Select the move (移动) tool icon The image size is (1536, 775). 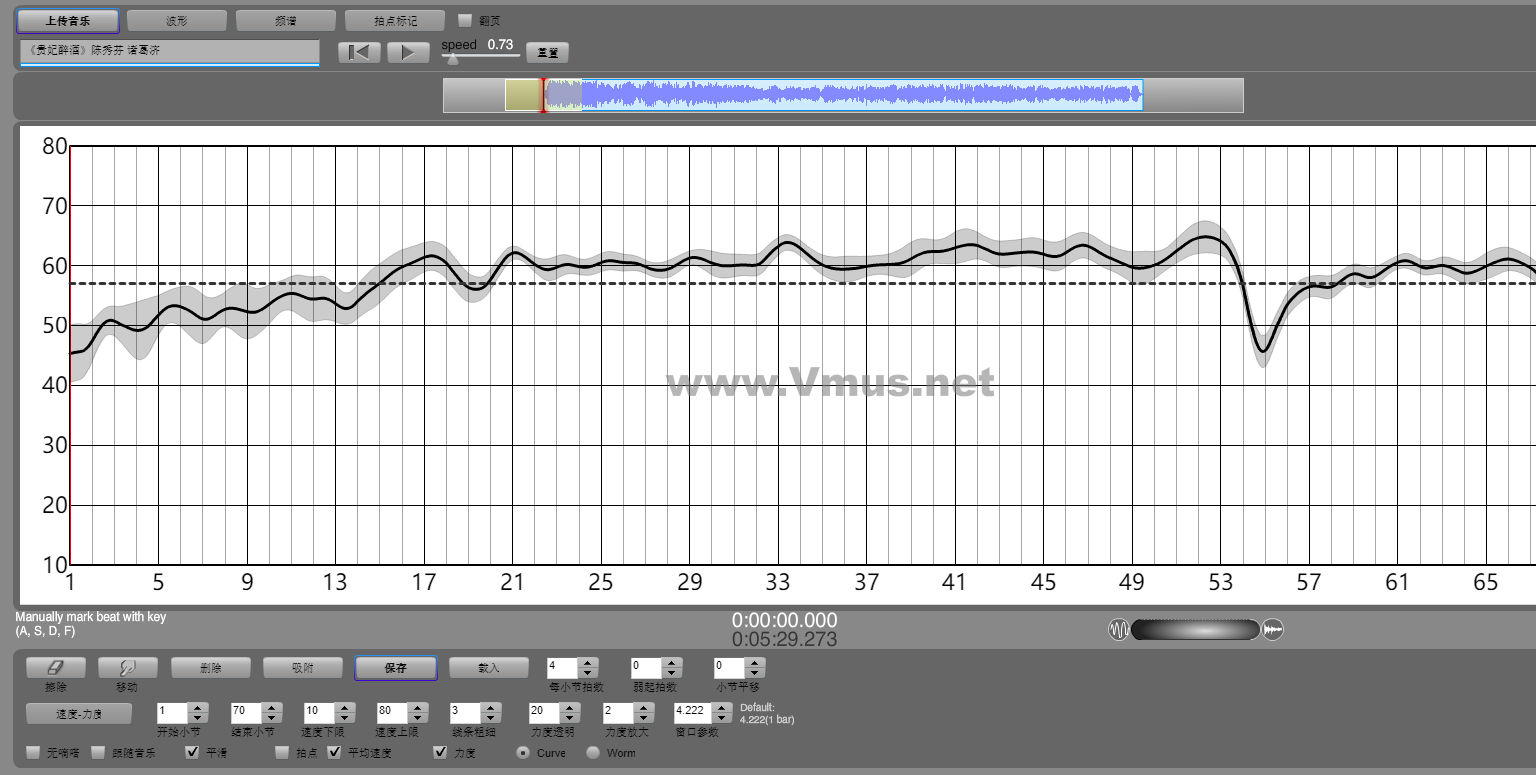click(126, 668)
